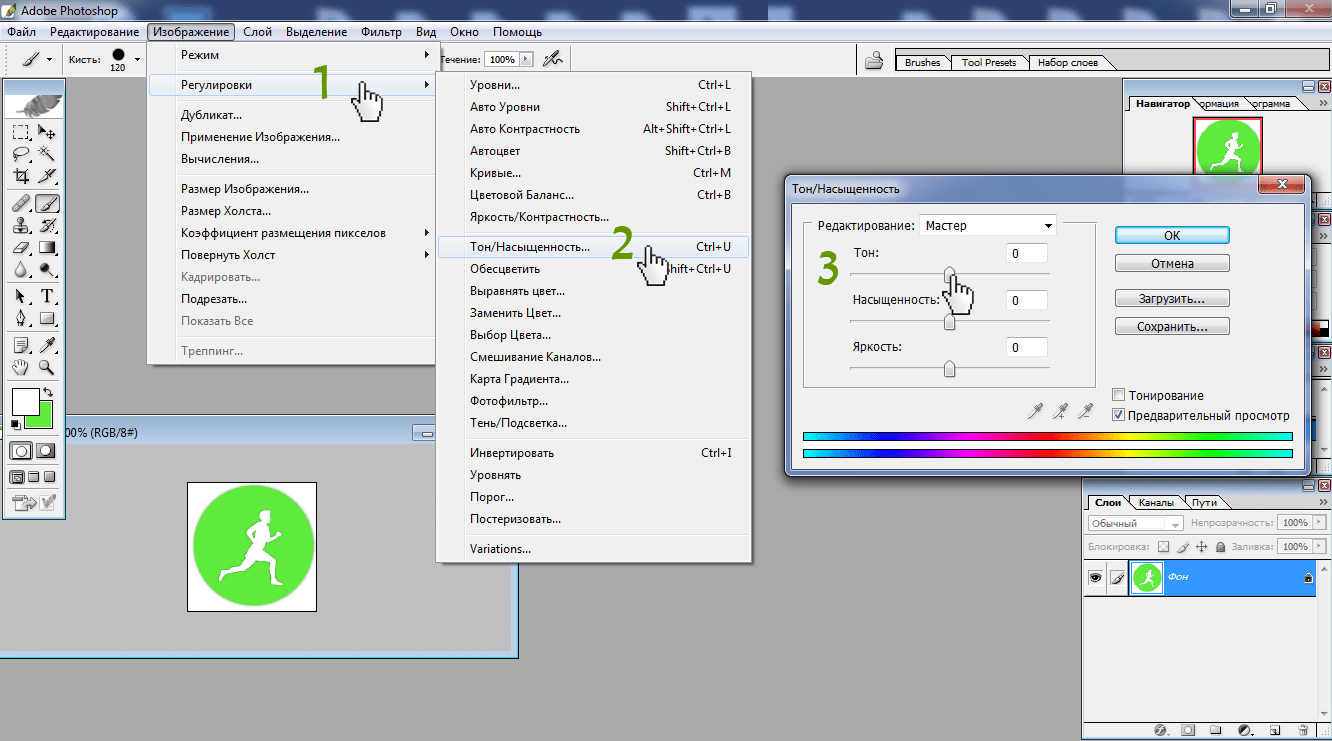Click the Navigator preview thumbnail
The image size is (1332, 741).
pyautogui.click(x=1227, y=149)
